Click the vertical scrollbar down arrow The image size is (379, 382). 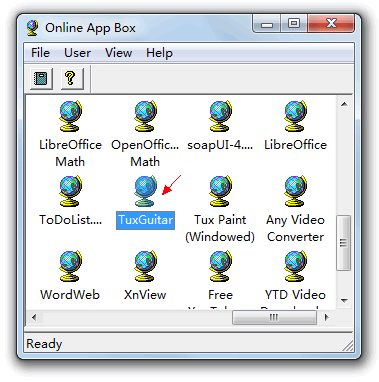click(x=344, y=301)
